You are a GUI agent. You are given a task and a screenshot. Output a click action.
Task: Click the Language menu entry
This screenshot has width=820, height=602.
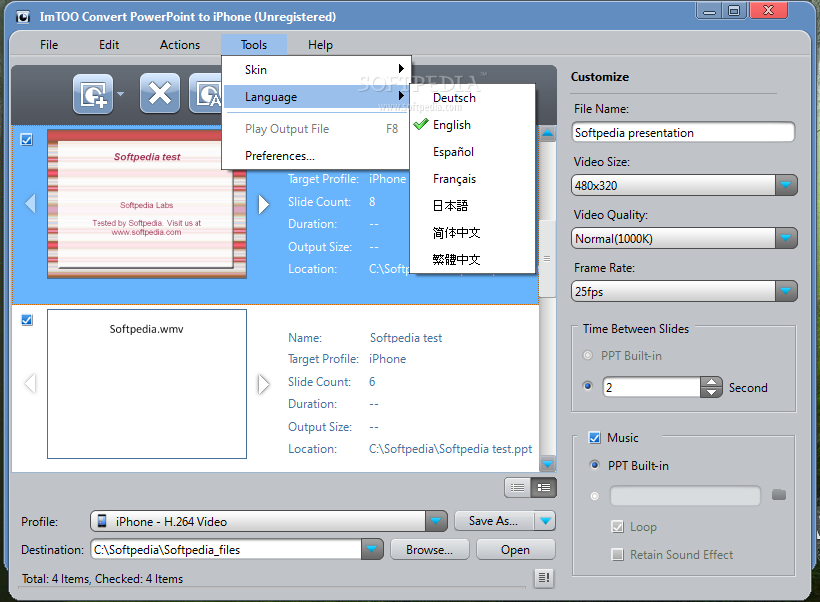[x=316, y=97]
